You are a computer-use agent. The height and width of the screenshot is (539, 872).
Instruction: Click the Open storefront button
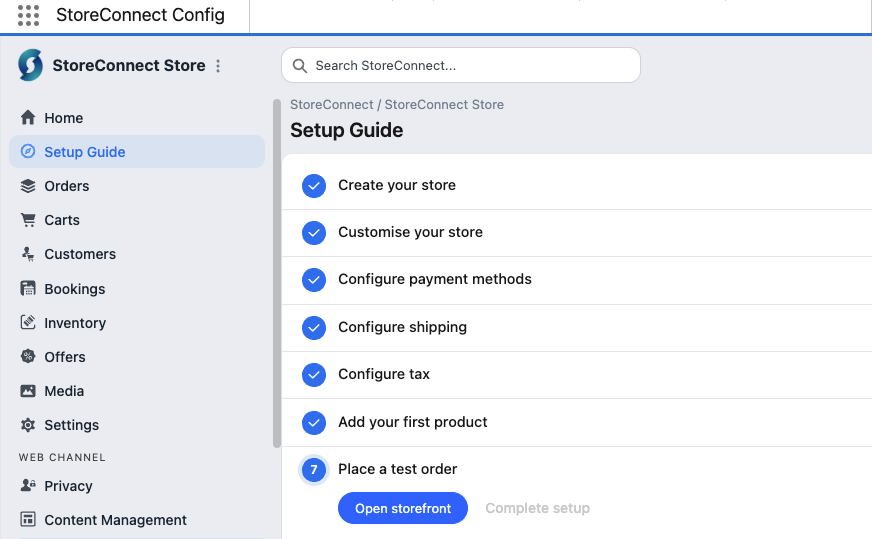coord(403,508)
